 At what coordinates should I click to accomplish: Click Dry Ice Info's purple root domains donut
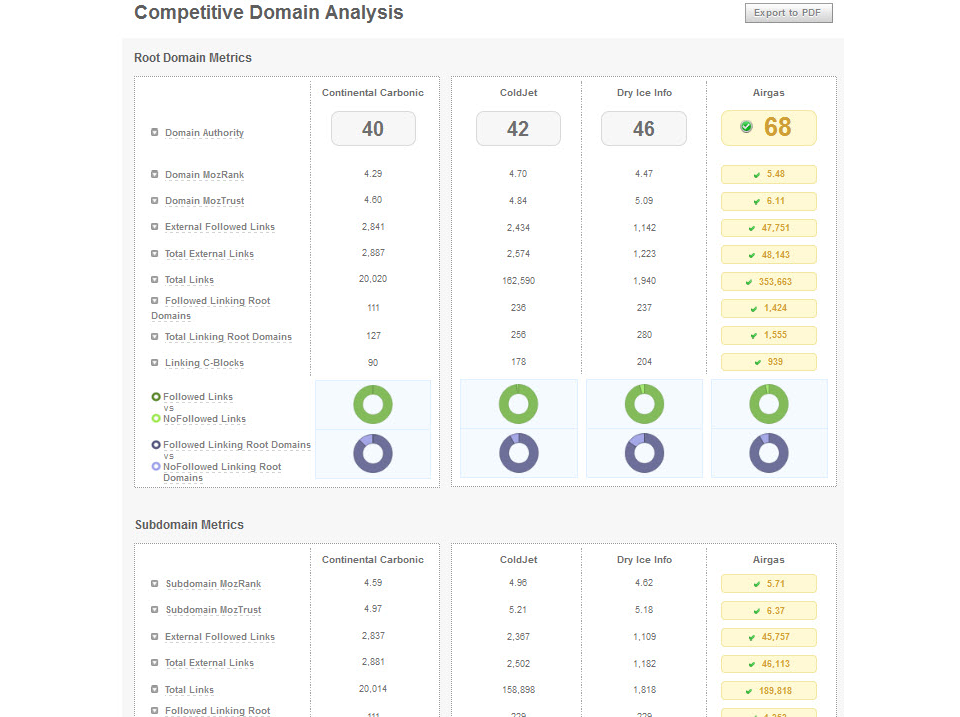[644, 453]
